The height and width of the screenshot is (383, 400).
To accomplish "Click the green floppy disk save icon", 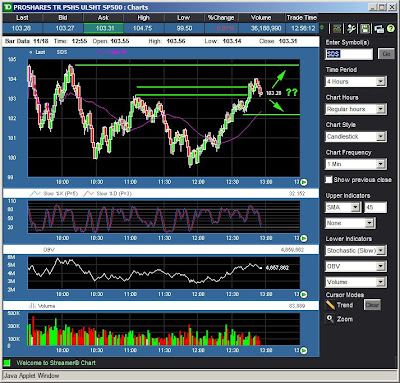I will coord(365,29).
